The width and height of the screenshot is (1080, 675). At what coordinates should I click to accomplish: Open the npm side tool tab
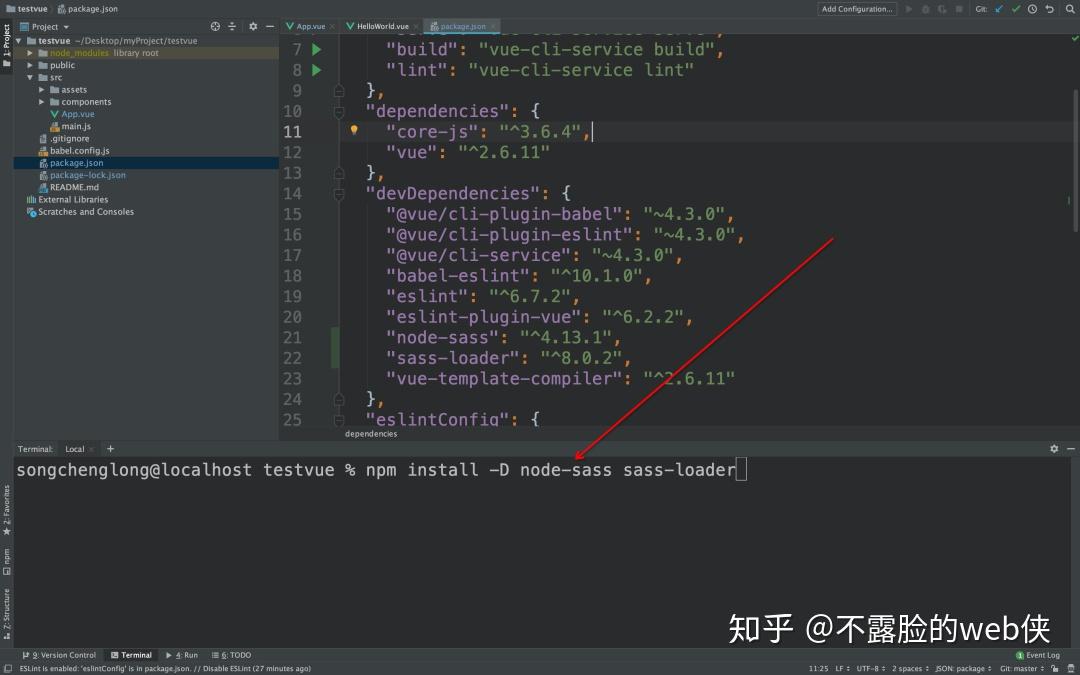tap(6, 561)
